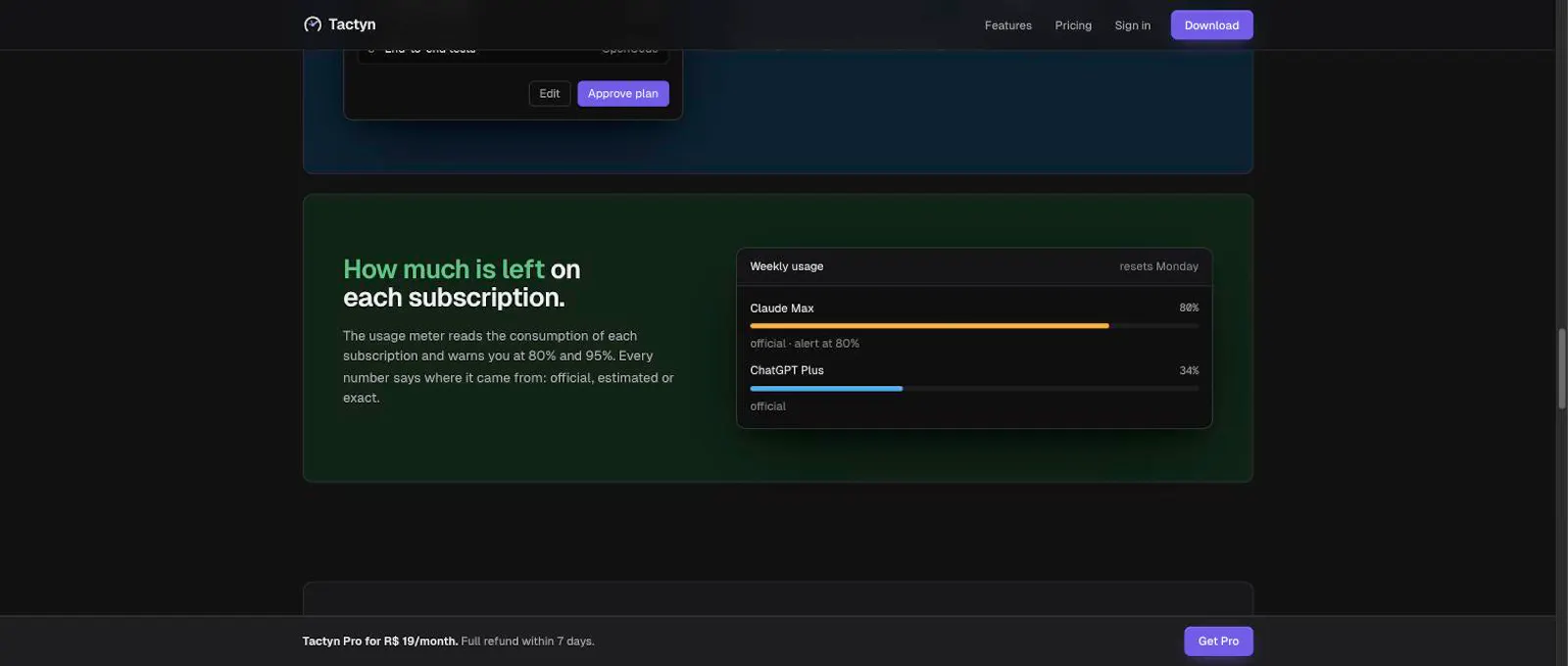
Task: Open the Pricing nav link
Action: pos(1073,25)
